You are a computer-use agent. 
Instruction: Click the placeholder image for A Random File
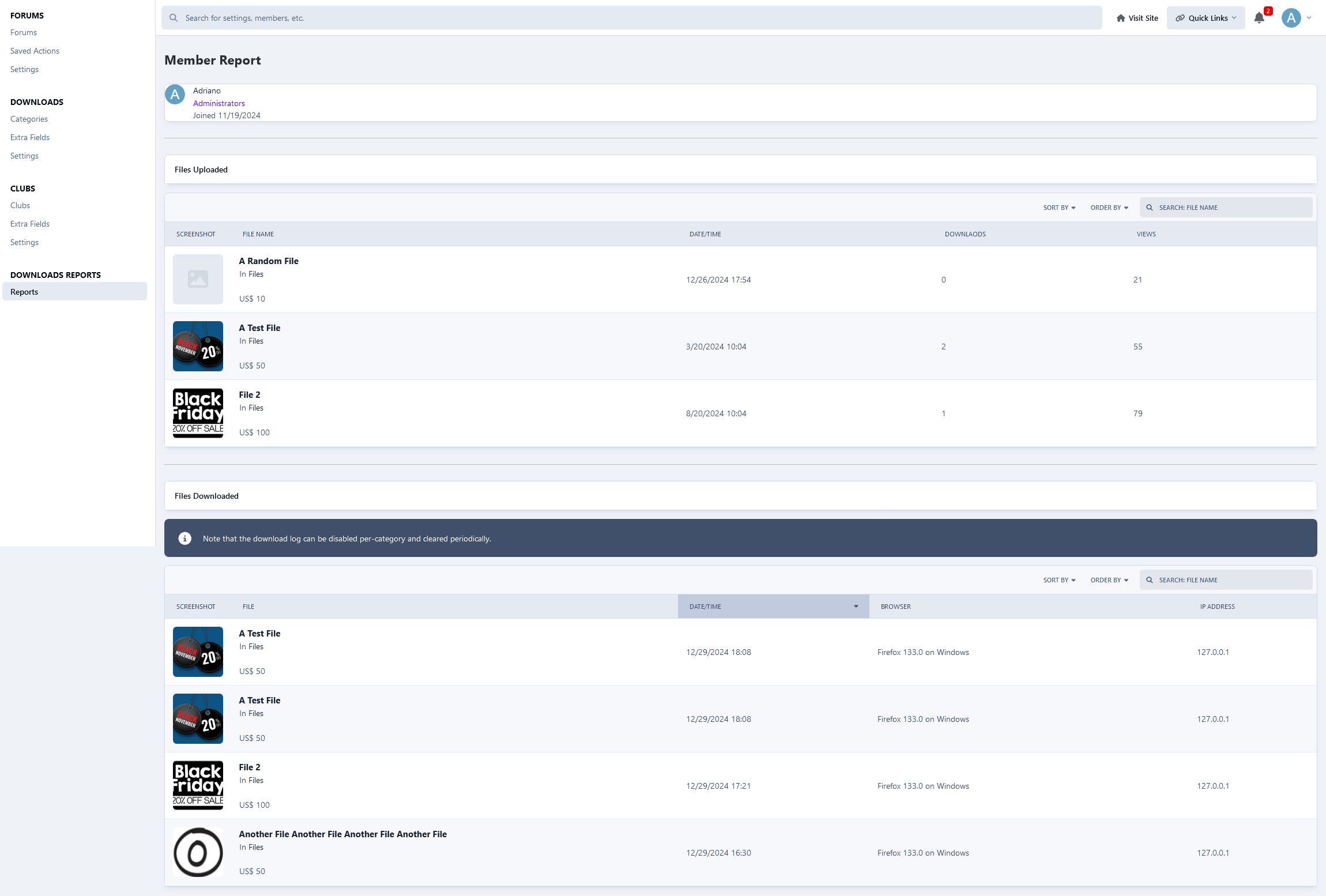[198, 279]
